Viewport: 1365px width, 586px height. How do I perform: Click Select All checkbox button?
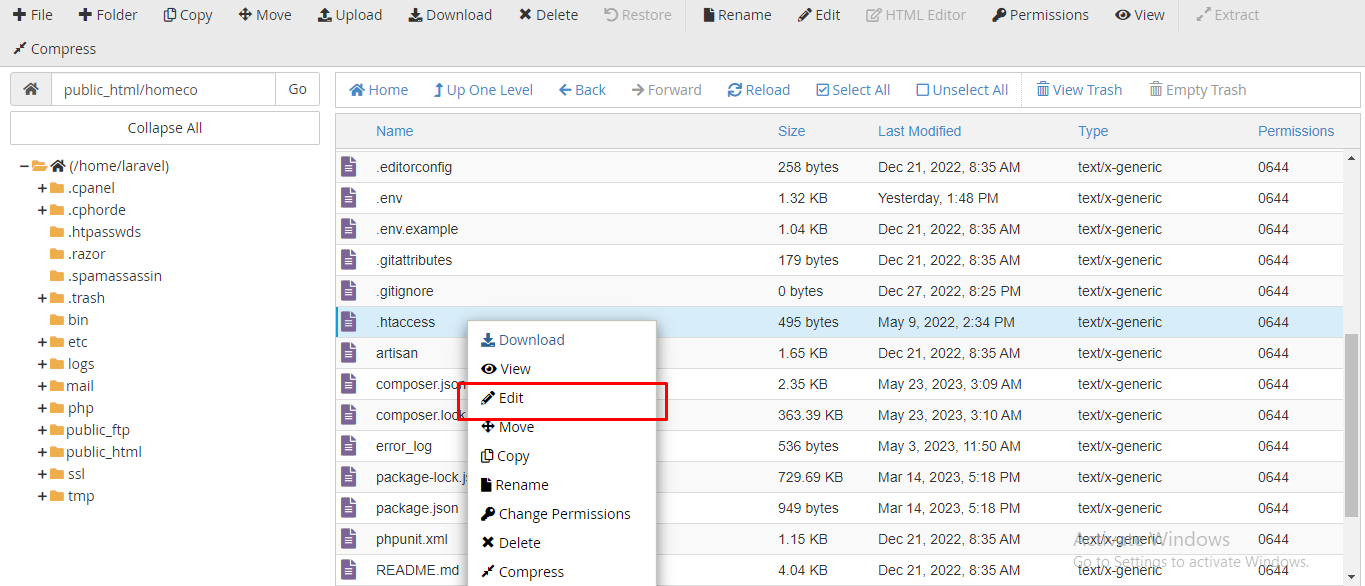(852, 90)
